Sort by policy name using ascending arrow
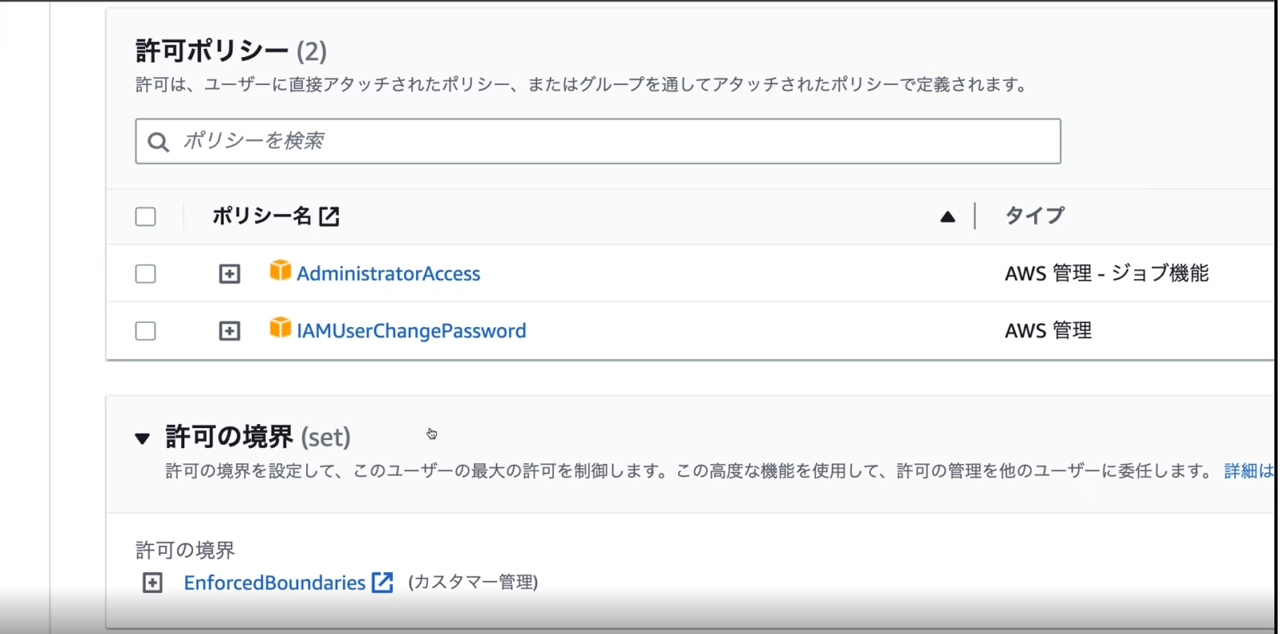The height and width of the screenshot is (634, 1280). (948, 217)
